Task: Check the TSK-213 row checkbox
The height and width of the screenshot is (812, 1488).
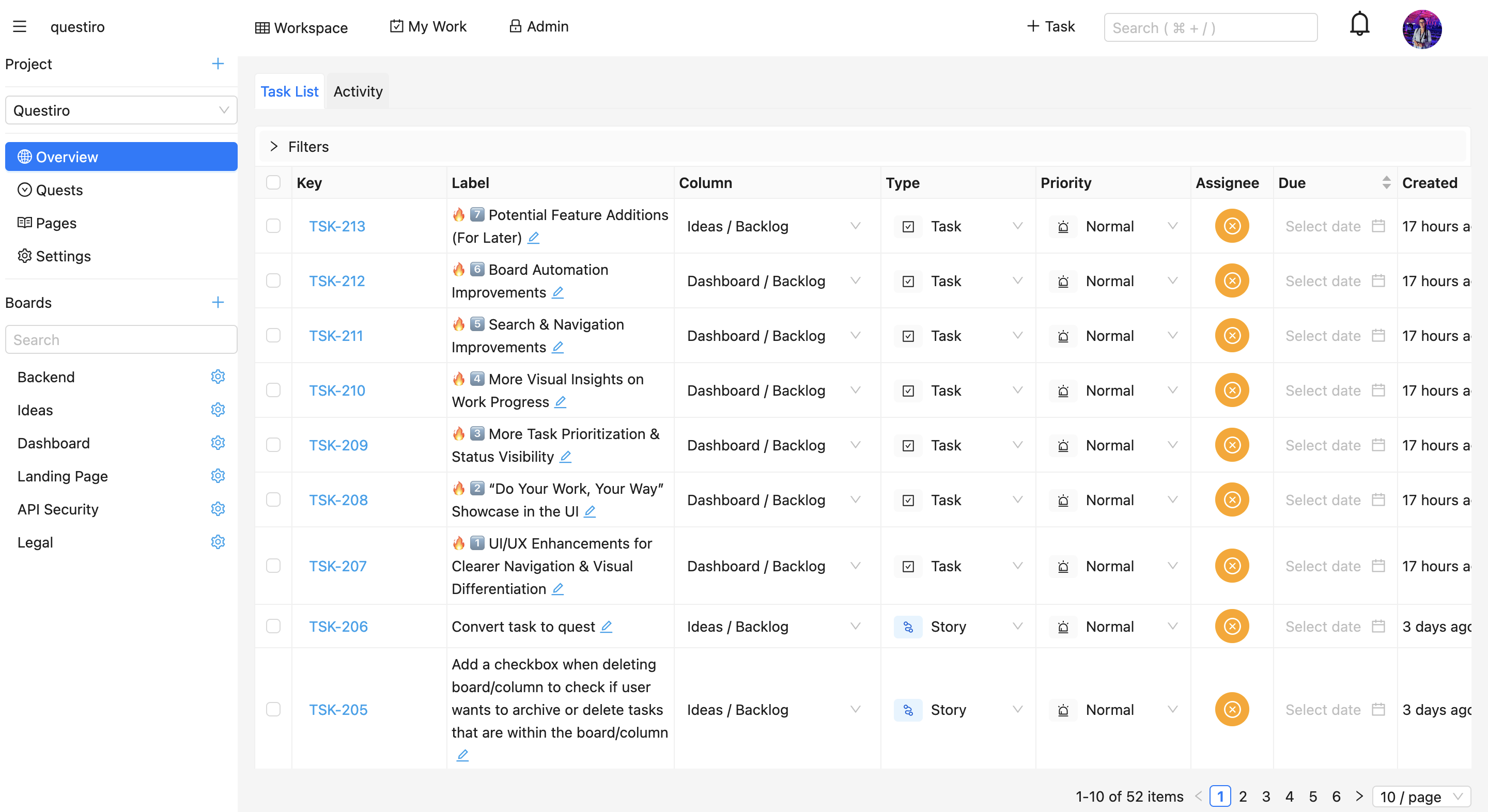Action: pos(273,226)
